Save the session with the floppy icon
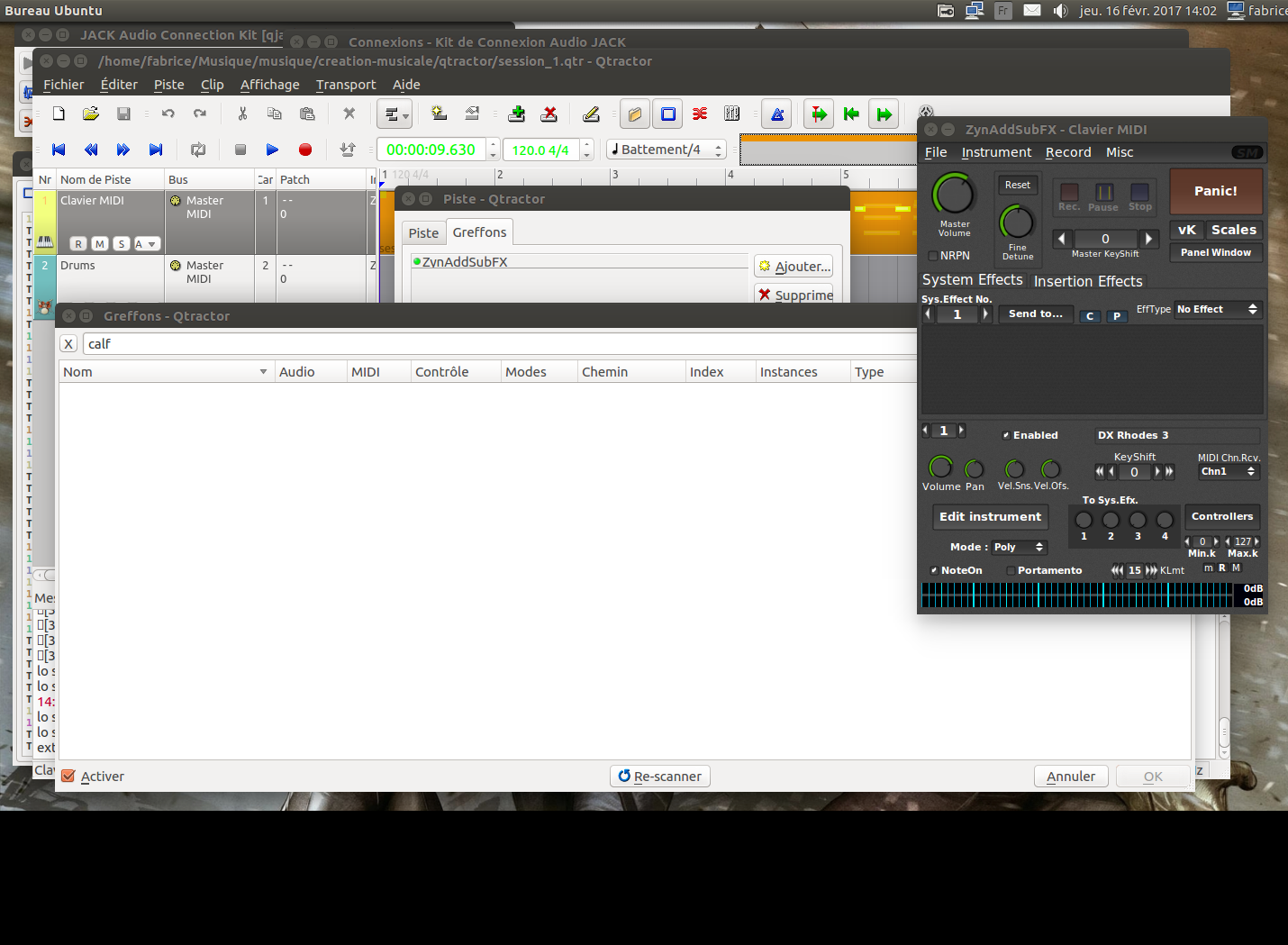 [123, 114]
